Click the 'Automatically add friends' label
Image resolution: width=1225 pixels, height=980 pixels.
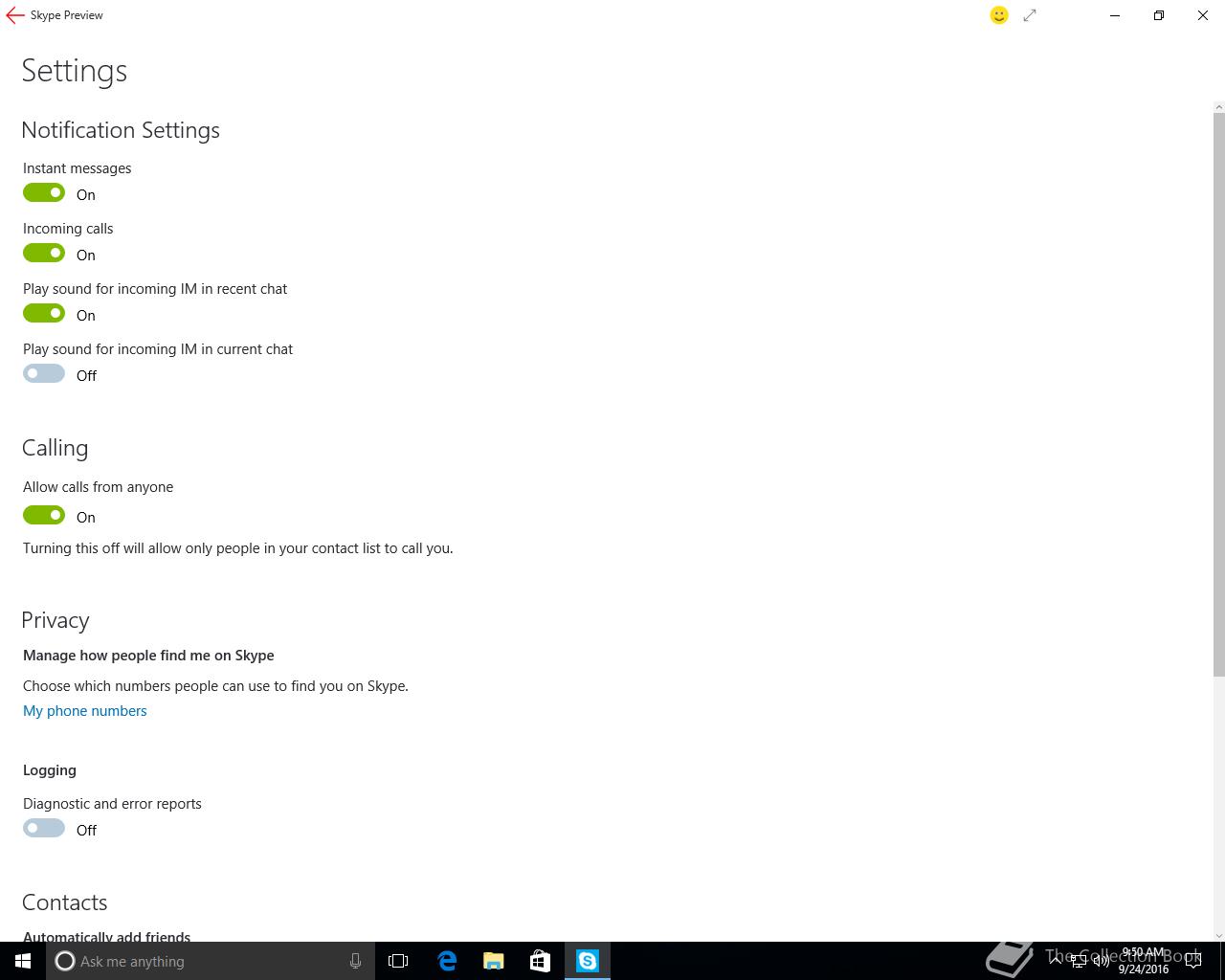(107, 936)
